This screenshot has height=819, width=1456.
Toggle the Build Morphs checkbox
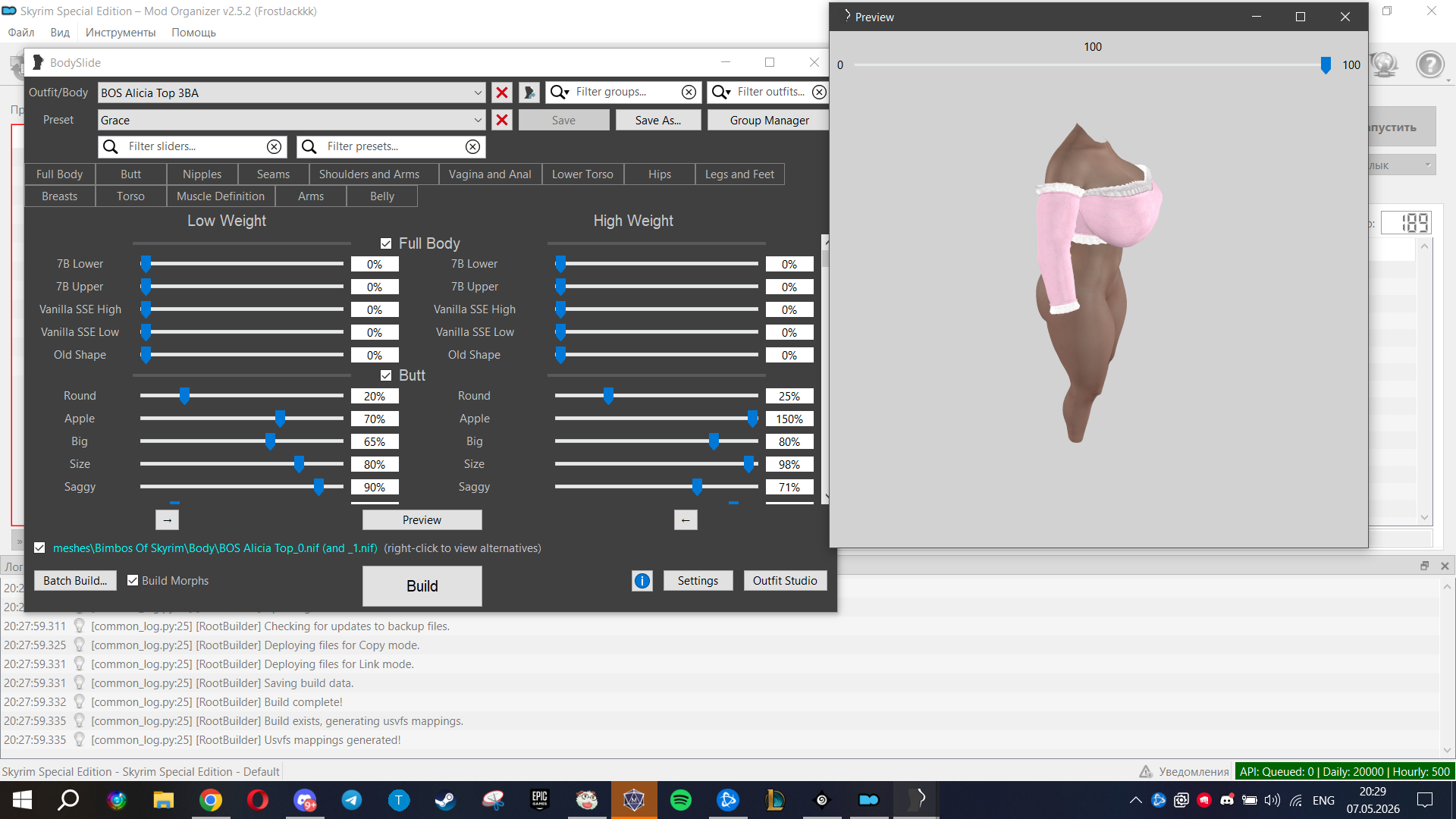click(x=133, y=581)
